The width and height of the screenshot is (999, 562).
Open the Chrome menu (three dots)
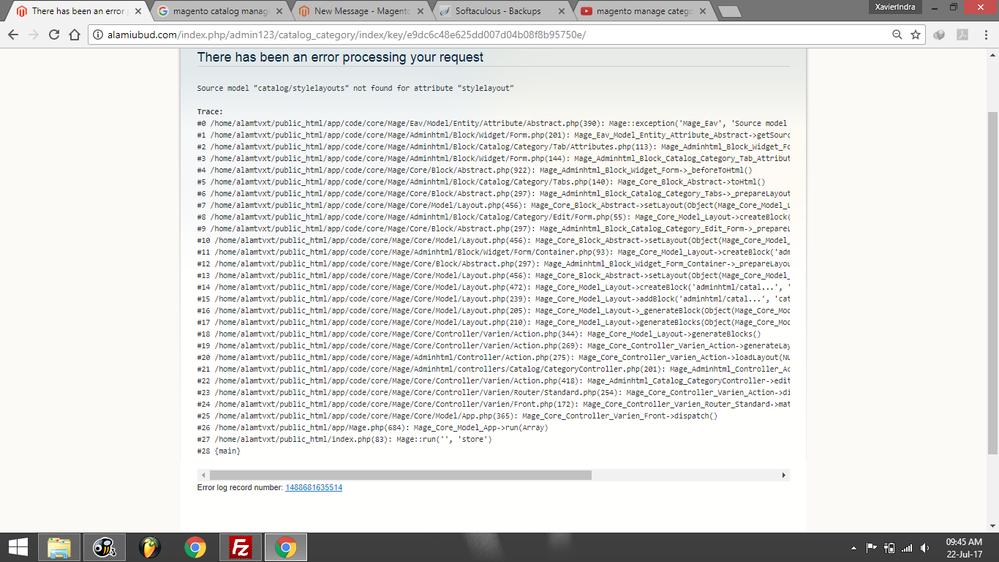point(985,34)
